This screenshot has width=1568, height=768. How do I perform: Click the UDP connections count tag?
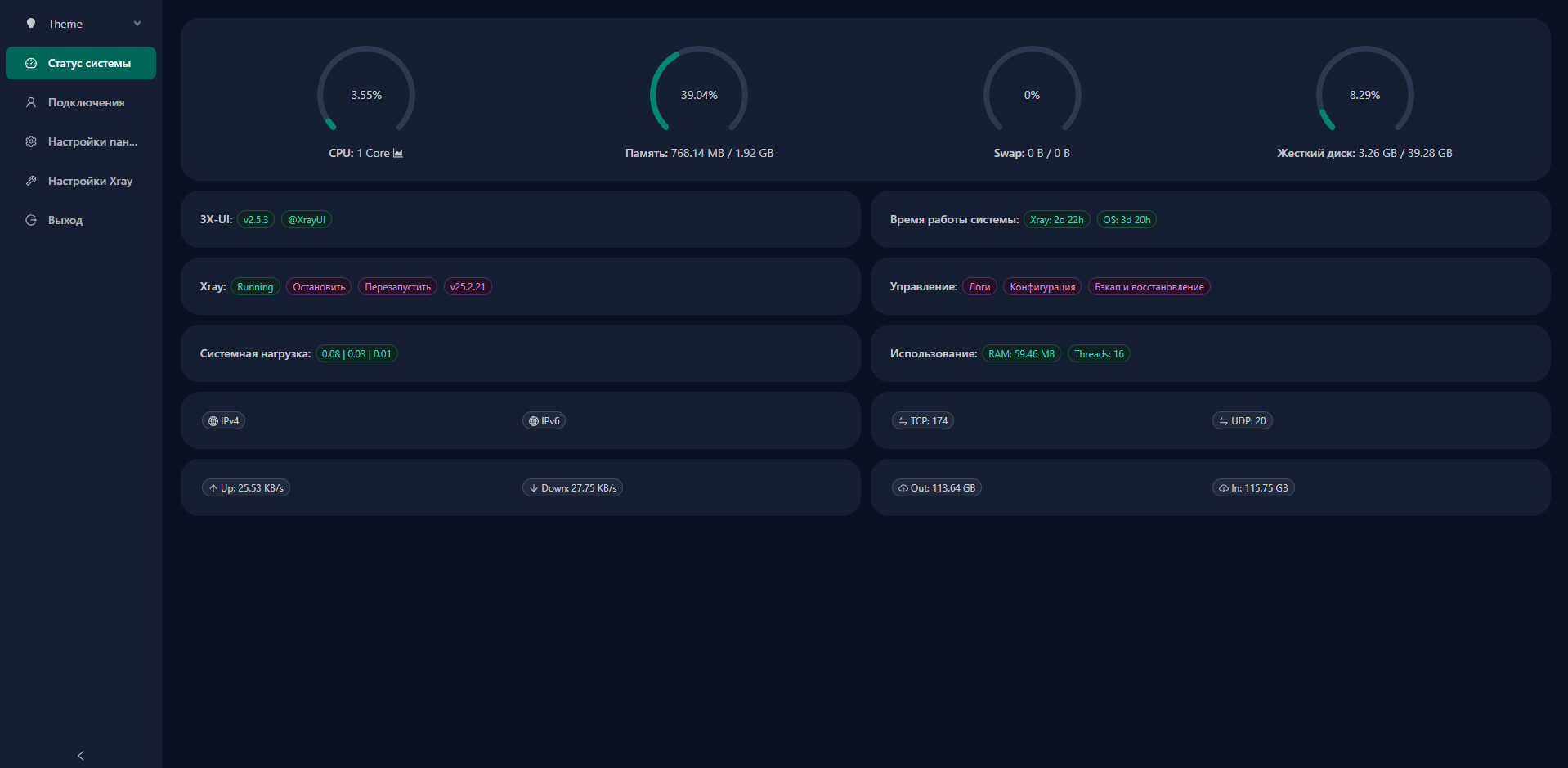1242,421
